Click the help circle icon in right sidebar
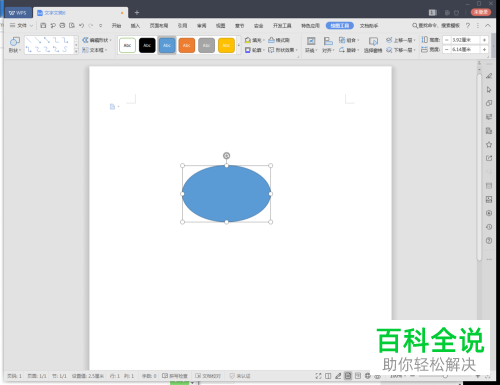Screen dimensions: 500x385 click(489, 240)
